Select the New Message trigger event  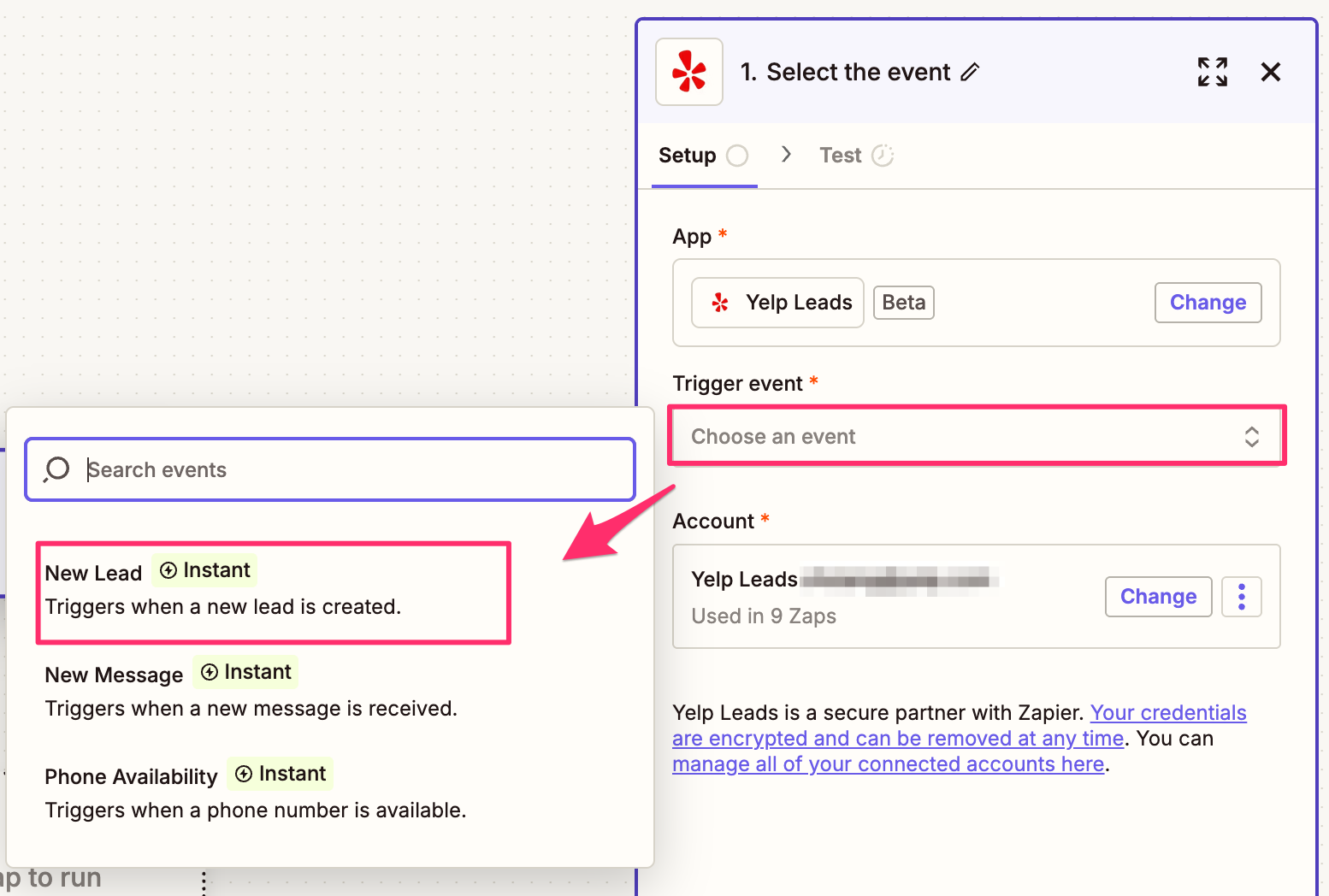329,692
